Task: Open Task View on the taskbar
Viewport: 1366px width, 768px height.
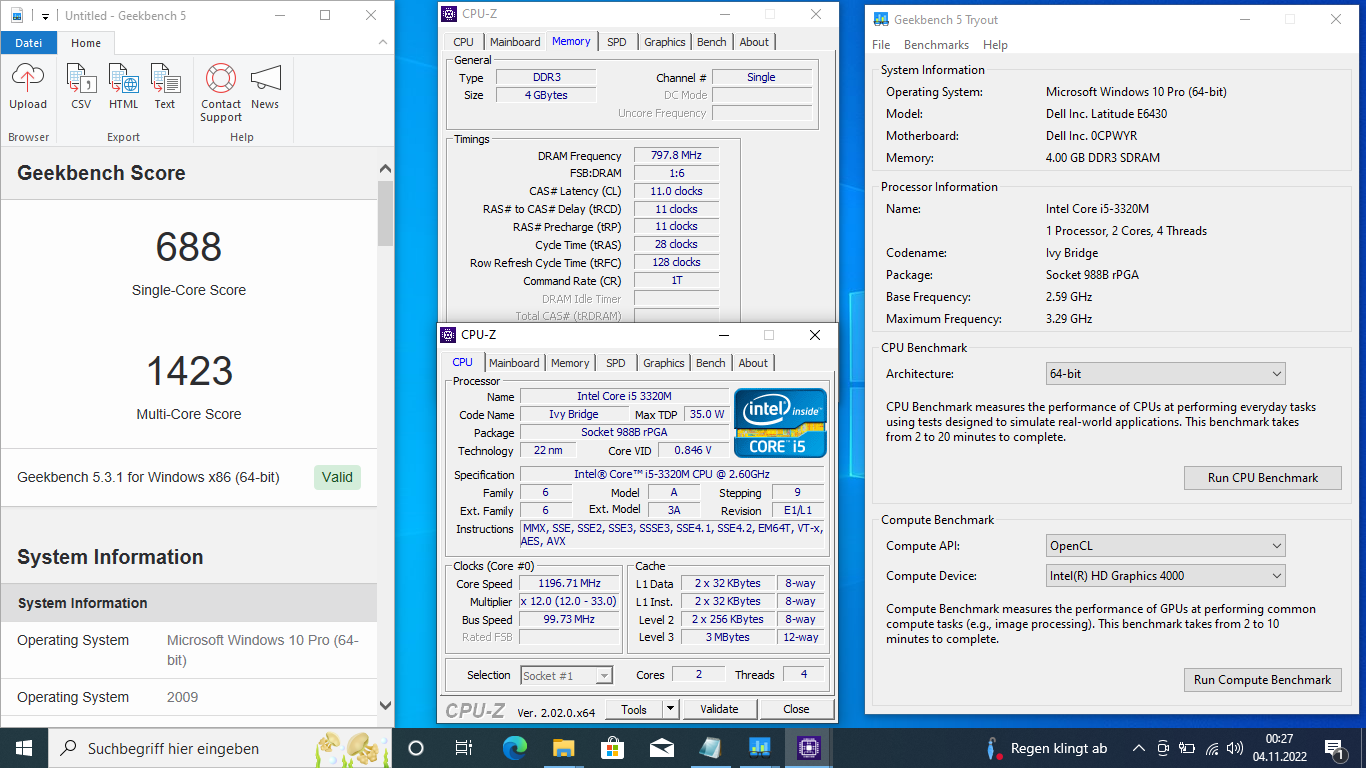Action: pyautogui.click(x=464, y=748)
